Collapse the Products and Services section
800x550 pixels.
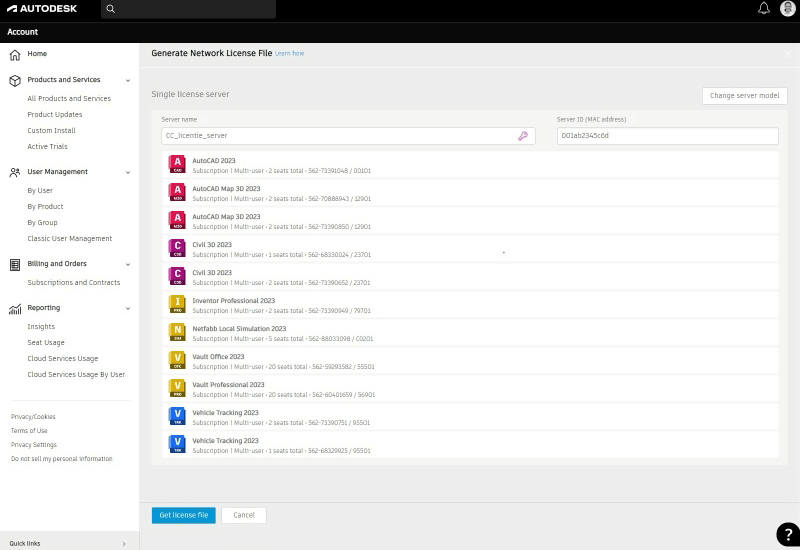pos(127,80)
